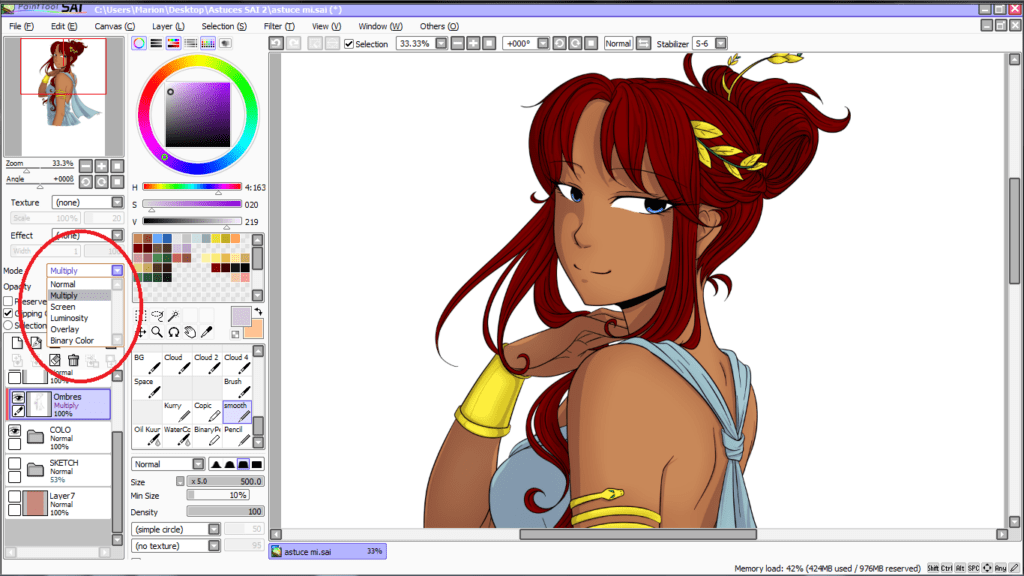Image resolution: width=1024 pixels, height=576 pixels.
Task: Toggle the Clipping Group checkbox
Action: click(x=8, y=313)
